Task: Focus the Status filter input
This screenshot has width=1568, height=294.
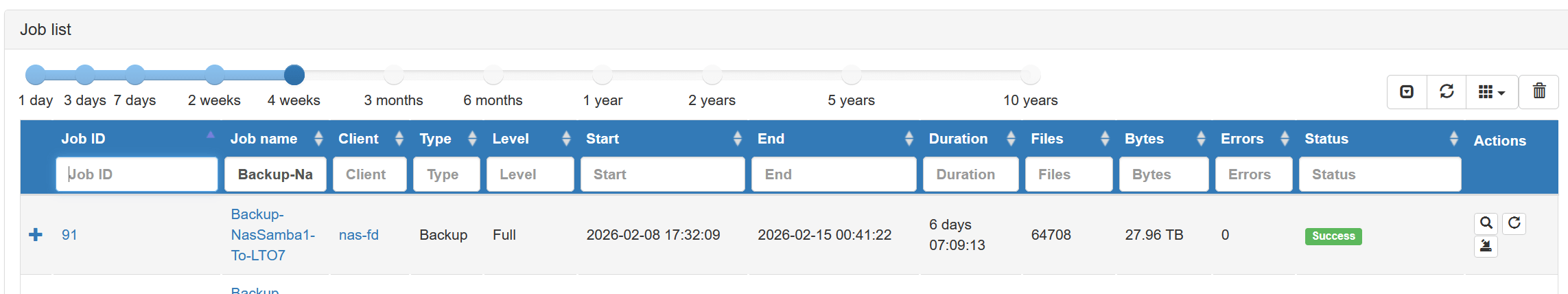Action: [x=1379, y=174]
